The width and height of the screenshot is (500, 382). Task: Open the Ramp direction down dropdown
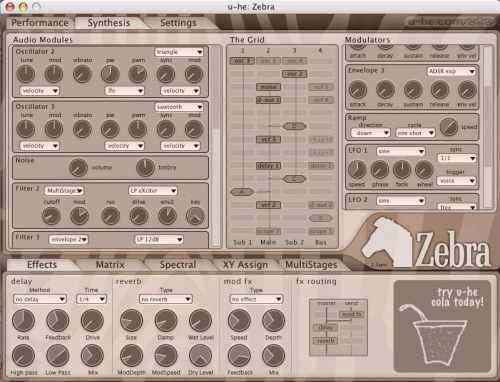pos(370,133)
